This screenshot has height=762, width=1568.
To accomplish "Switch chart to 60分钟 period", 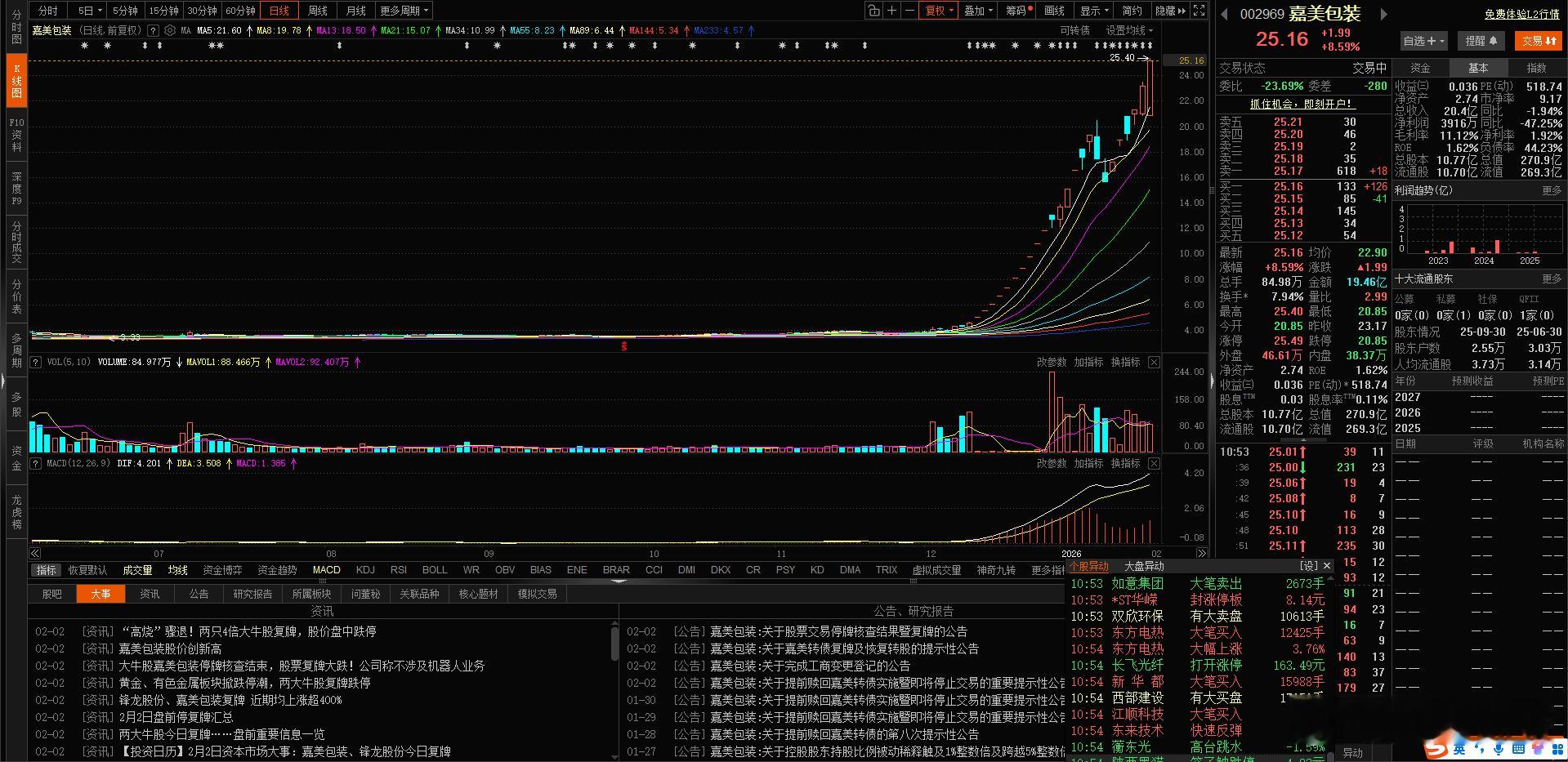I will pos(240,11).
